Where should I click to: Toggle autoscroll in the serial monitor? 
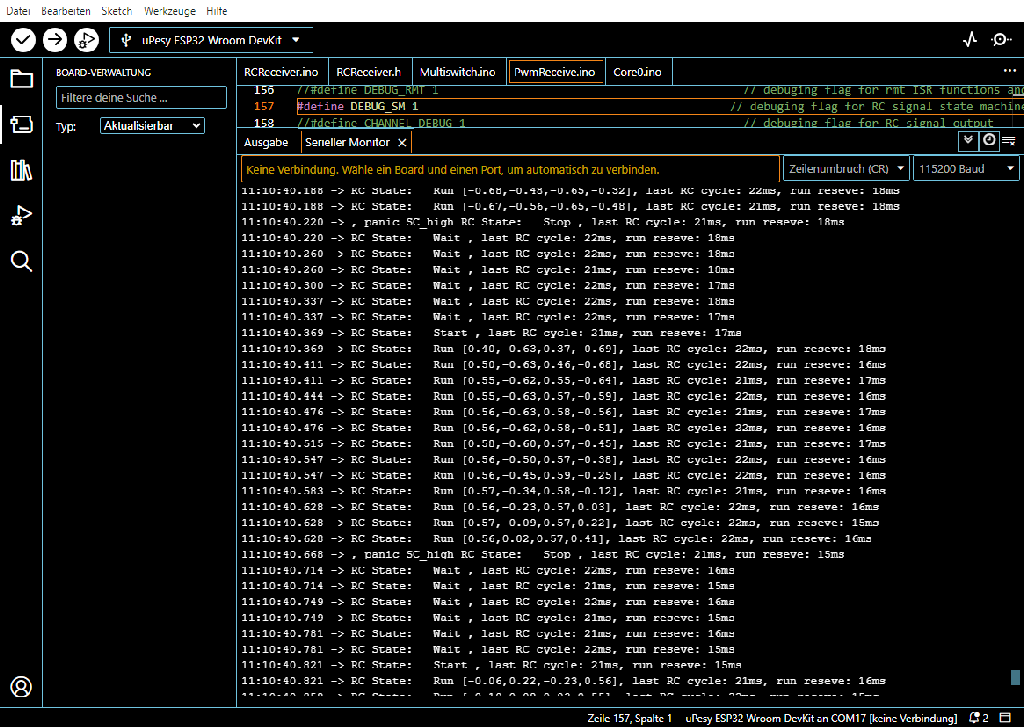(968, 141)
